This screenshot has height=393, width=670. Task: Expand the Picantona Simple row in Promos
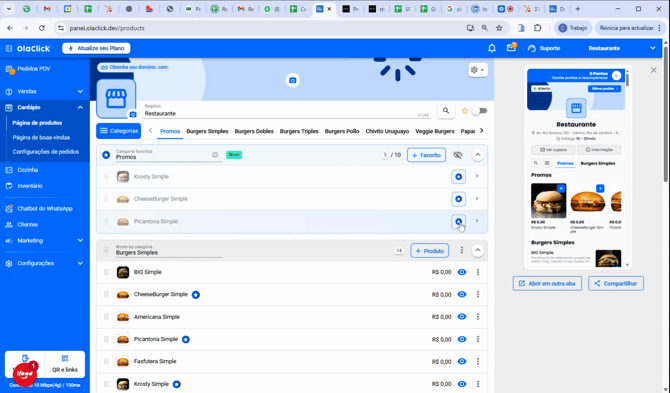click(x=477, y=221)
